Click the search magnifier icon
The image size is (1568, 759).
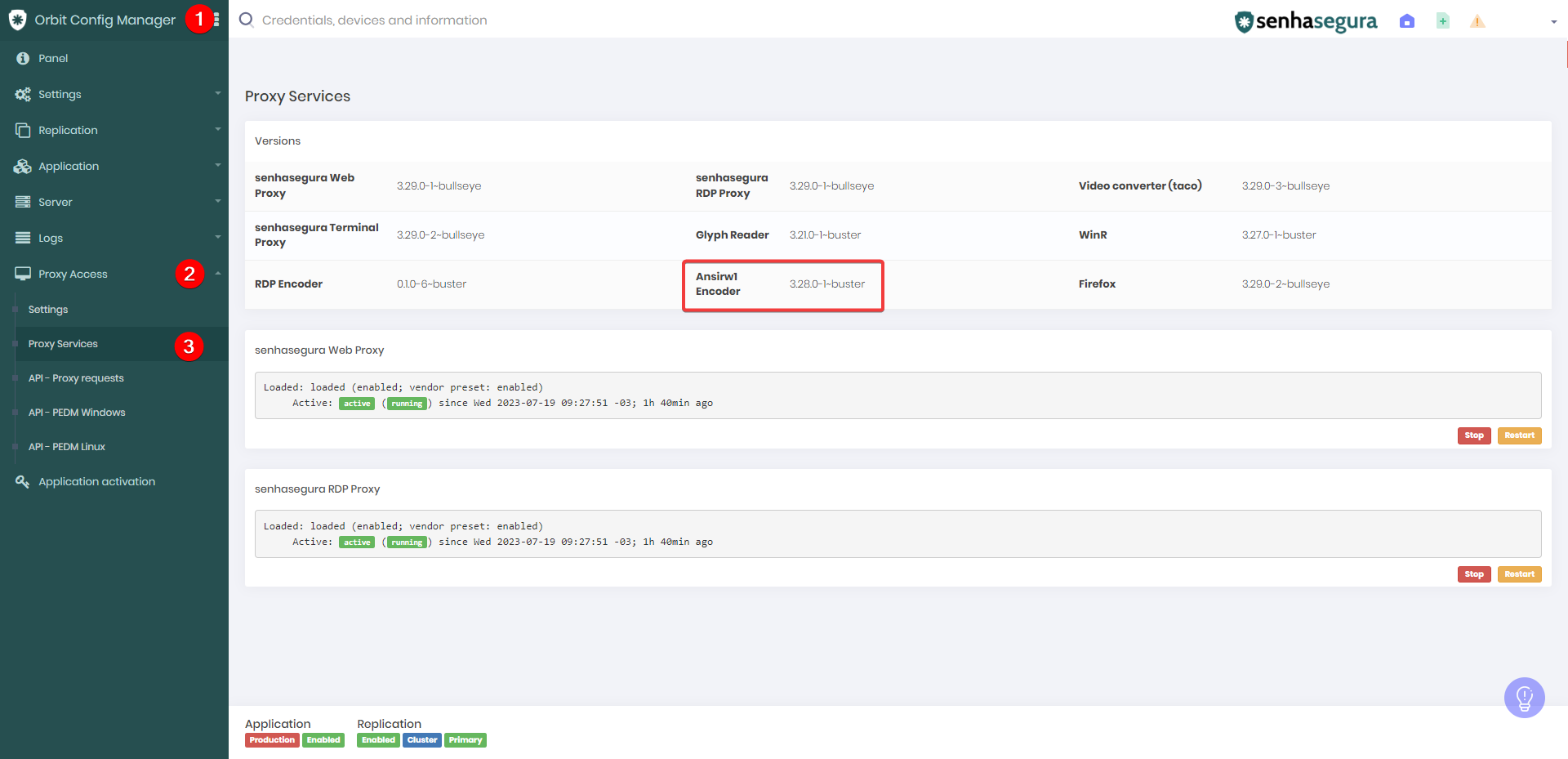(246, 20)
